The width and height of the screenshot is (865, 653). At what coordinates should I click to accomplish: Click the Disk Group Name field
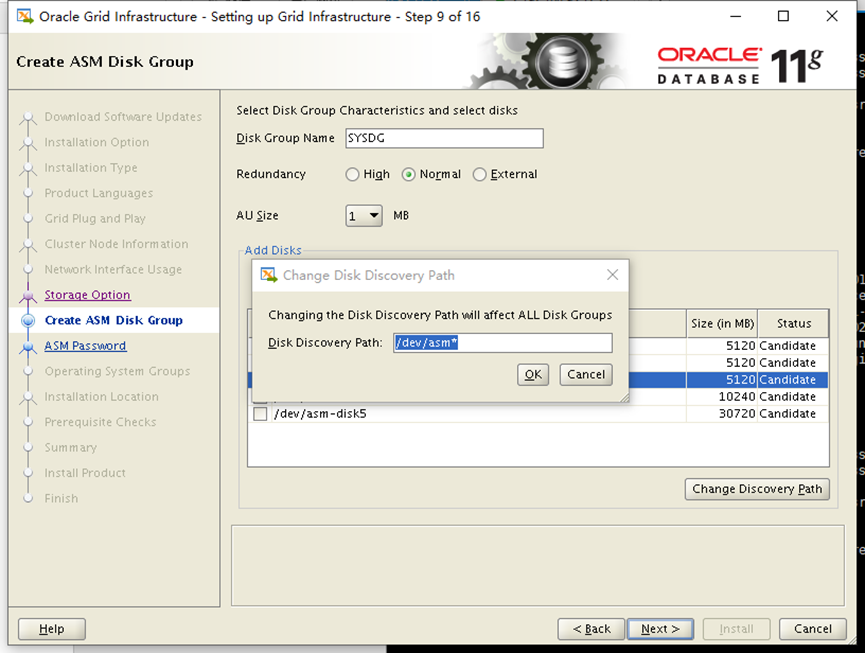coord(444,138)
